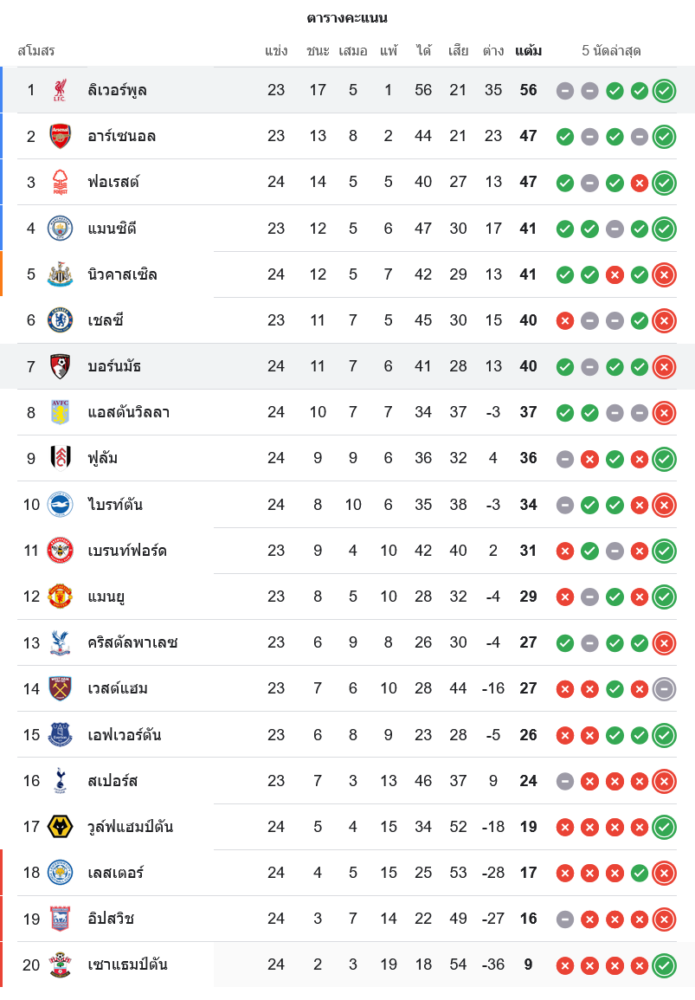Click West Ham's circled latest draw icon

coord(664,689)
